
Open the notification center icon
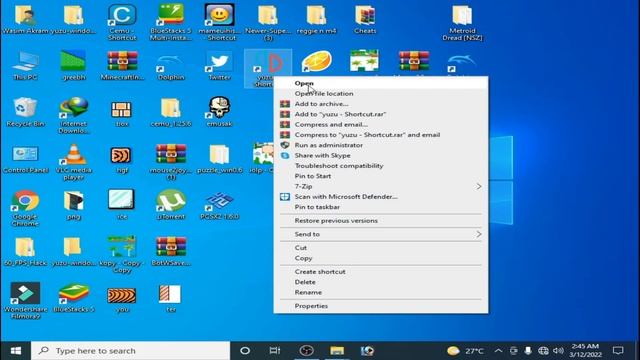(x=618, y=351)
